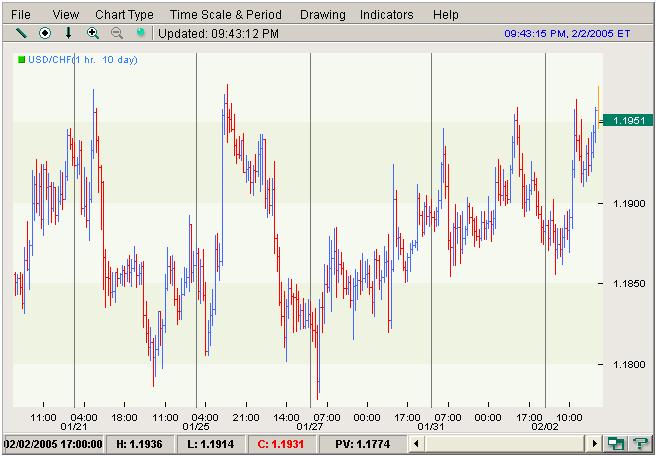The width and height of the screenshot is (656, 456).
Task: Click the scrollbar left arrow
Action: point(416,443)
